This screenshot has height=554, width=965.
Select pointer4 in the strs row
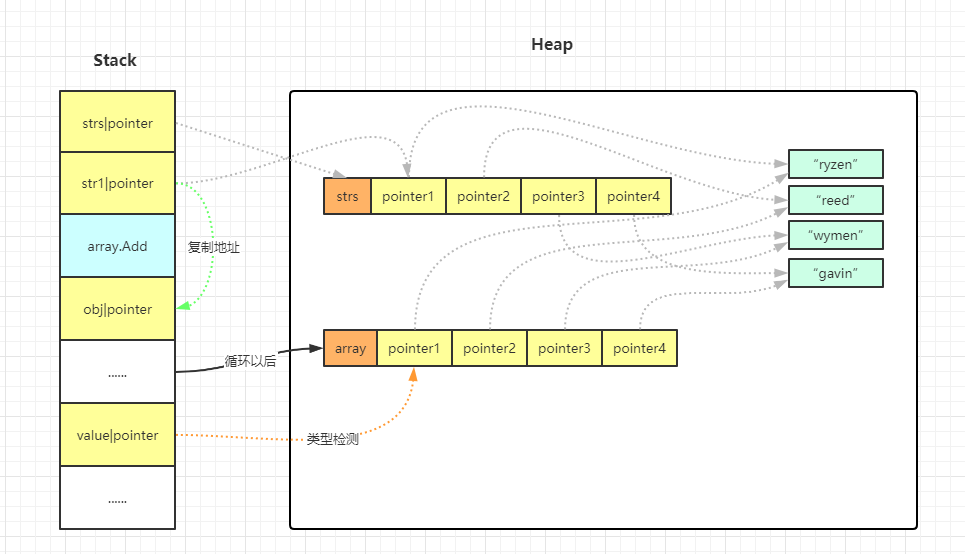tap(633, 196)
